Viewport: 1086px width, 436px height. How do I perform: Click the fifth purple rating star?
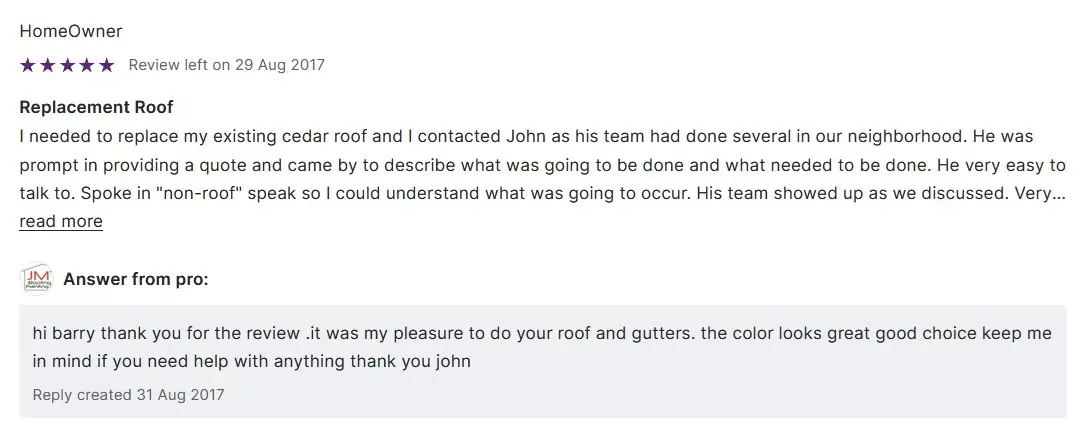pyautogui.click(x=107, y=65)
